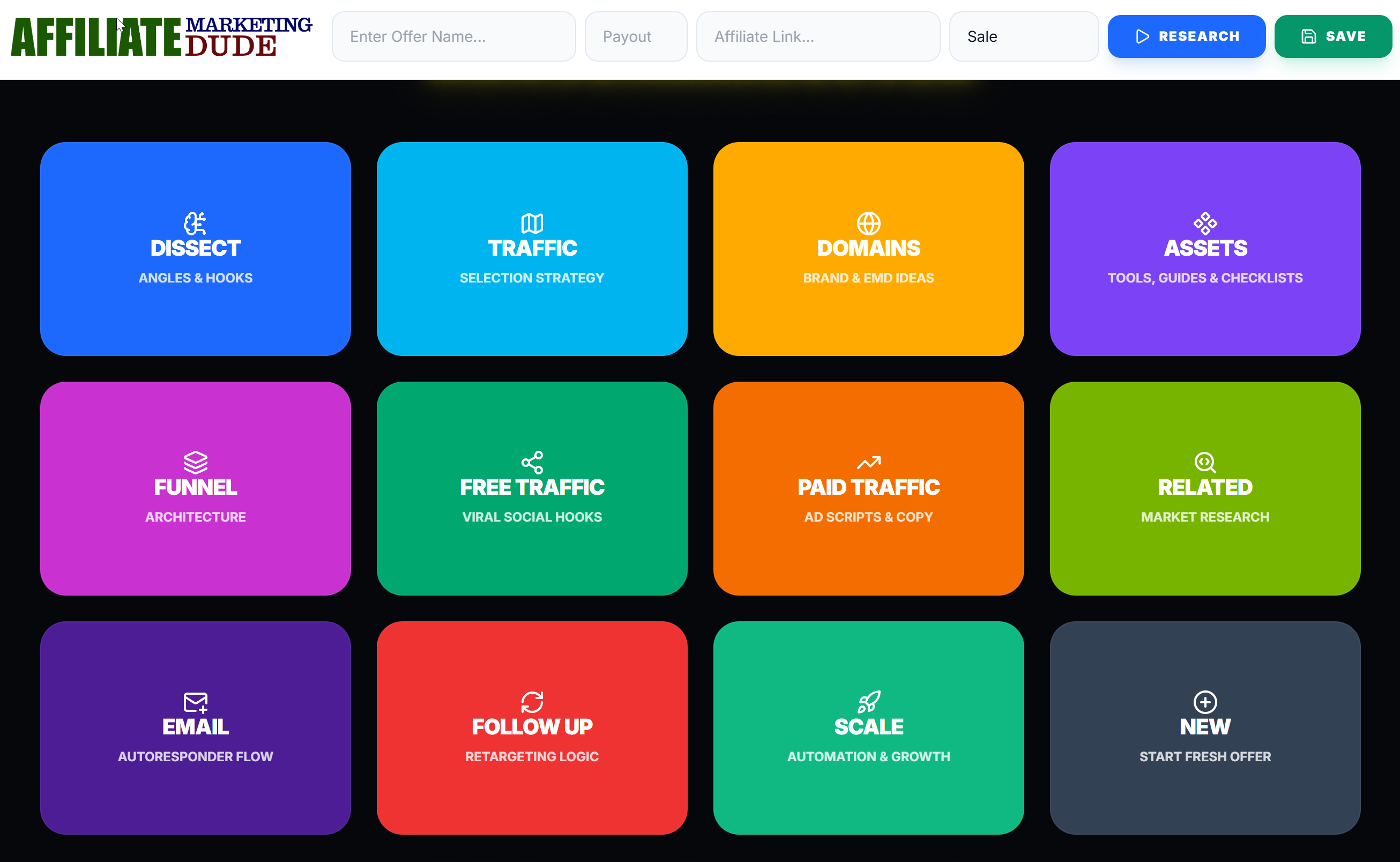Click the trending arrow icon on Paid Traffic

pos(868,462)
